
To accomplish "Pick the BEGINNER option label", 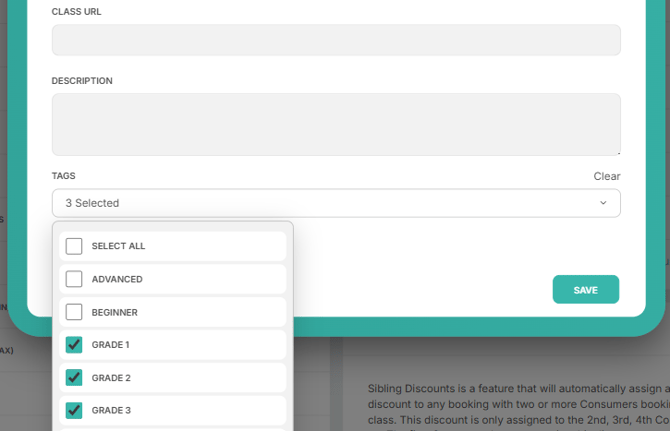I will tap(115, 312).
